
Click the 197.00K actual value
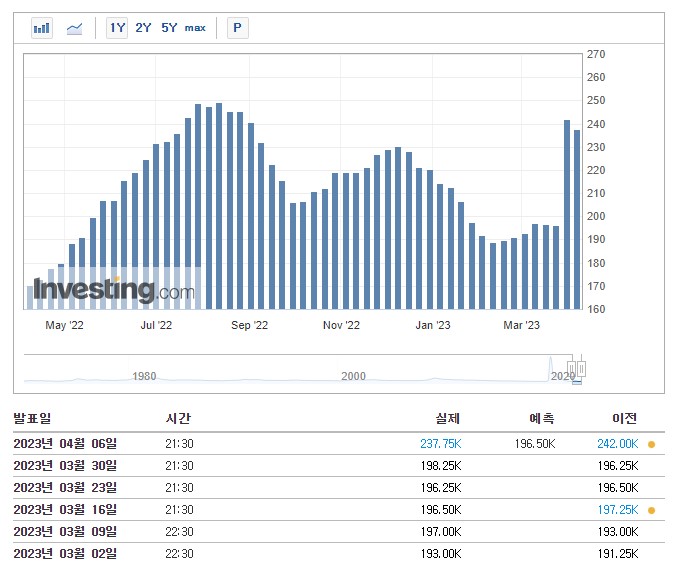coord(441,532)
